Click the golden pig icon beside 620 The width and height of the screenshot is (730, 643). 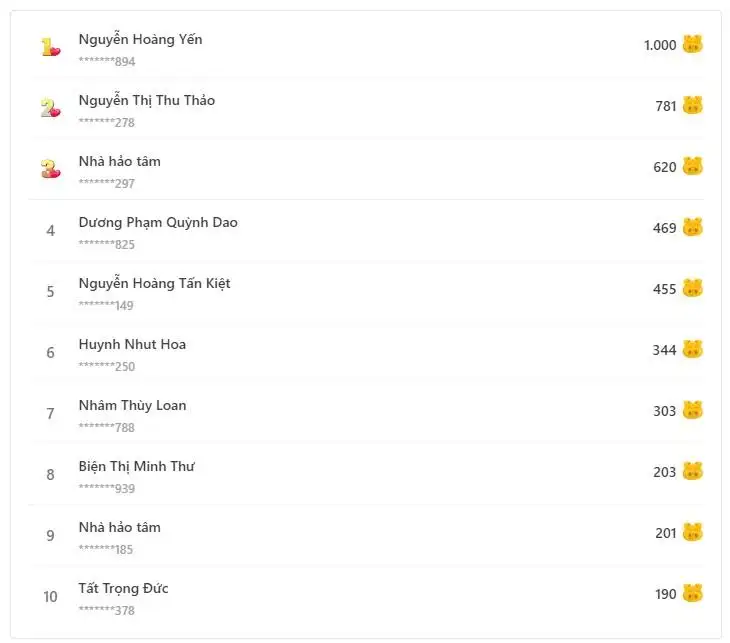[693, 166]
